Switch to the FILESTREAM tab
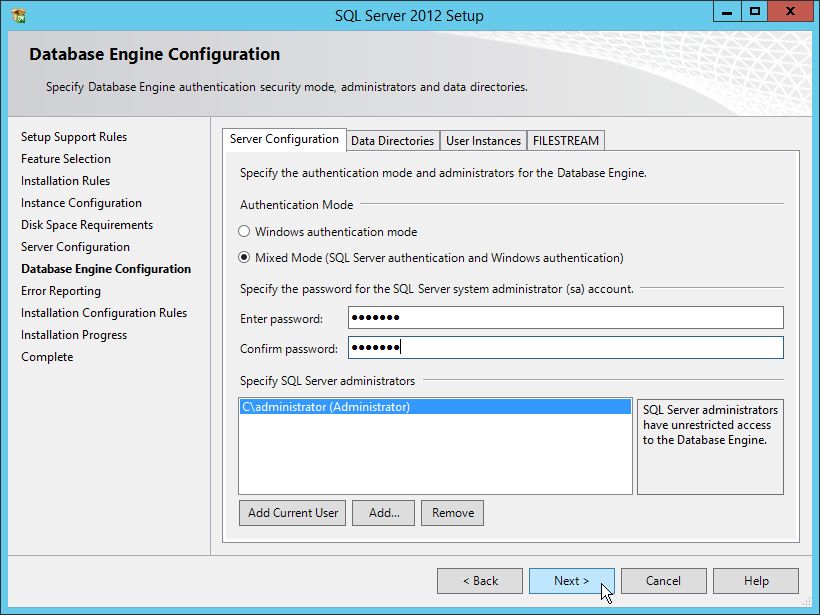The image size is (820, 615). point(566,141)
